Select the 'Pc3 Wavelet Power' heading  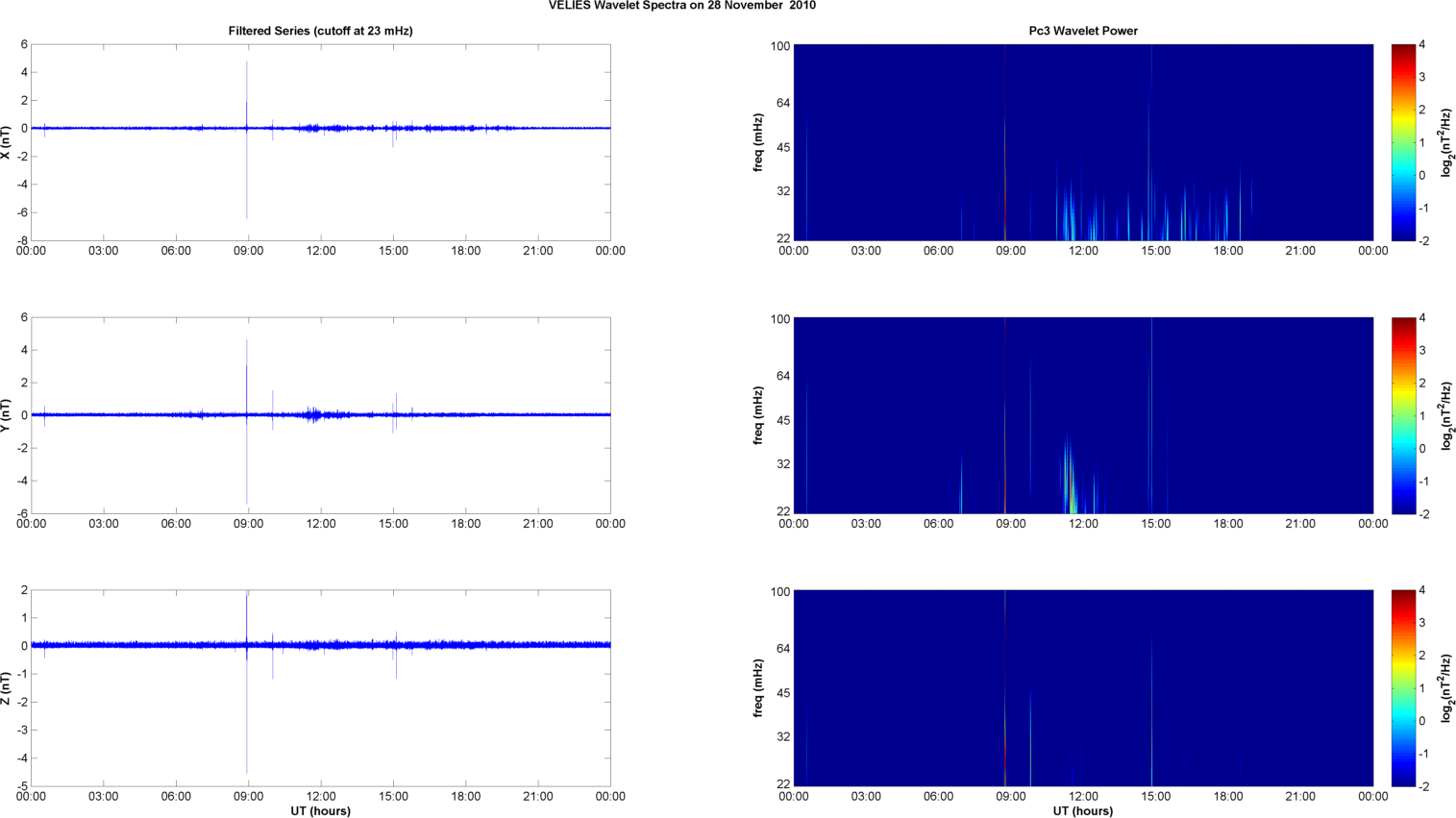tap(1082, 31)
